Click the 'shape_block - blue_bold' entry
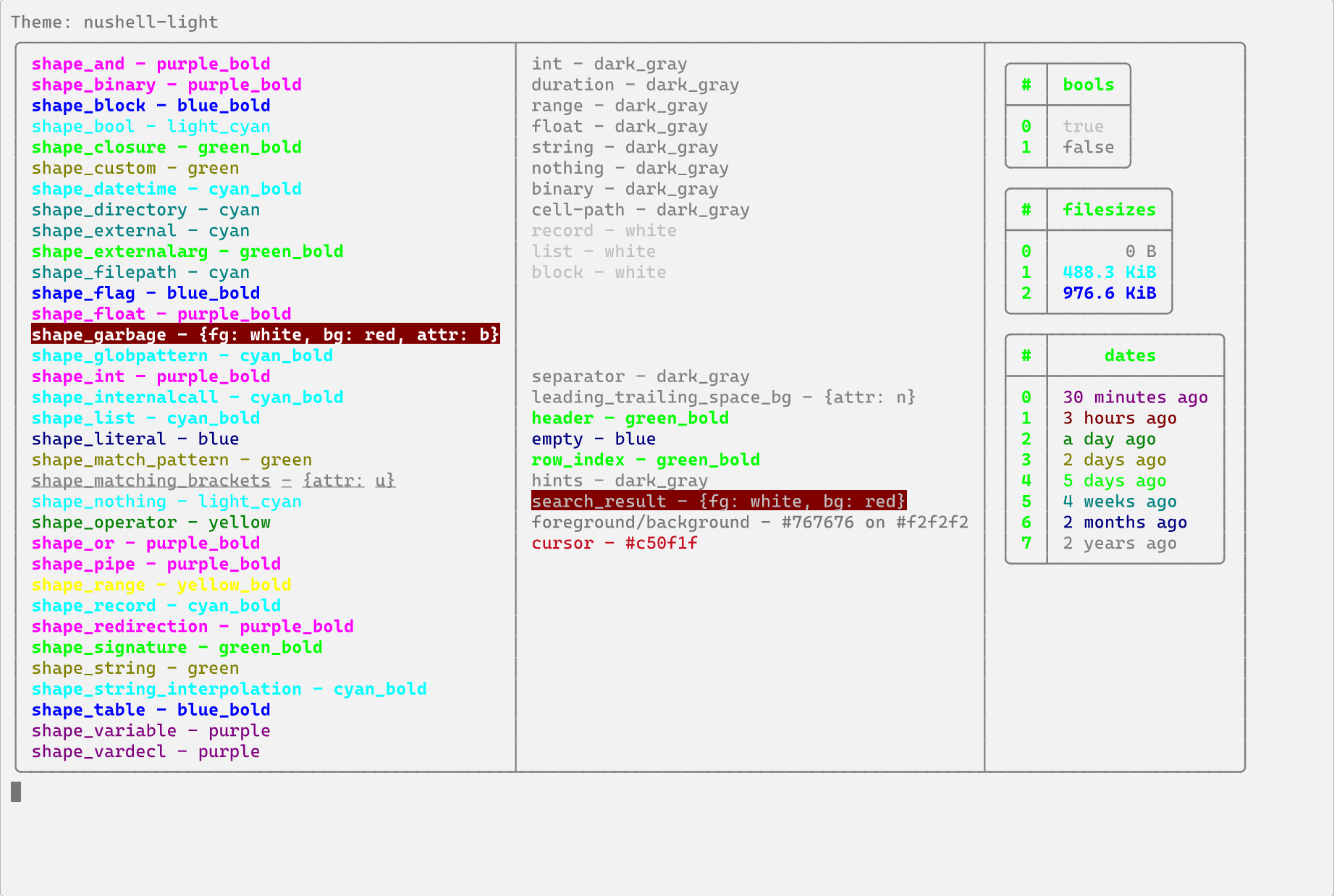Image resolution: width=1334 pixels, height=896 pixels. (151, 106)
